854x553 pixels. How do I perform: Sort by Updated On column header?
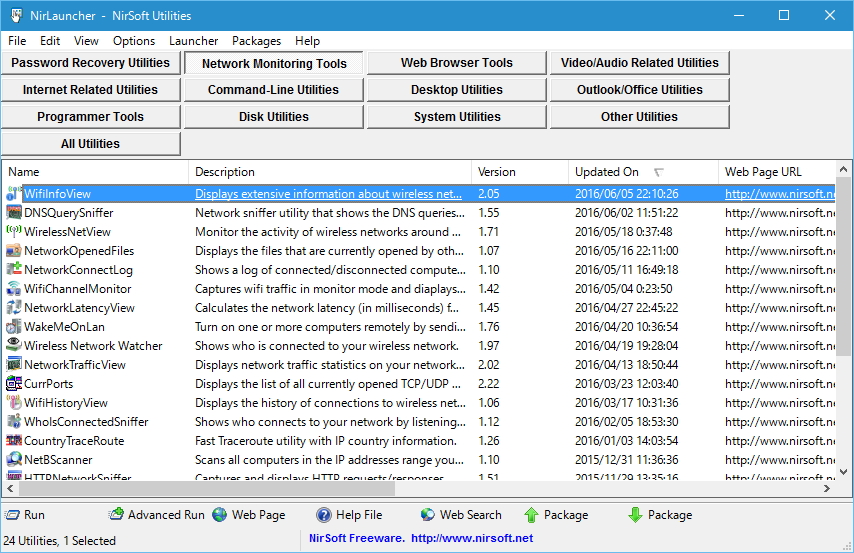click(644, 172)
